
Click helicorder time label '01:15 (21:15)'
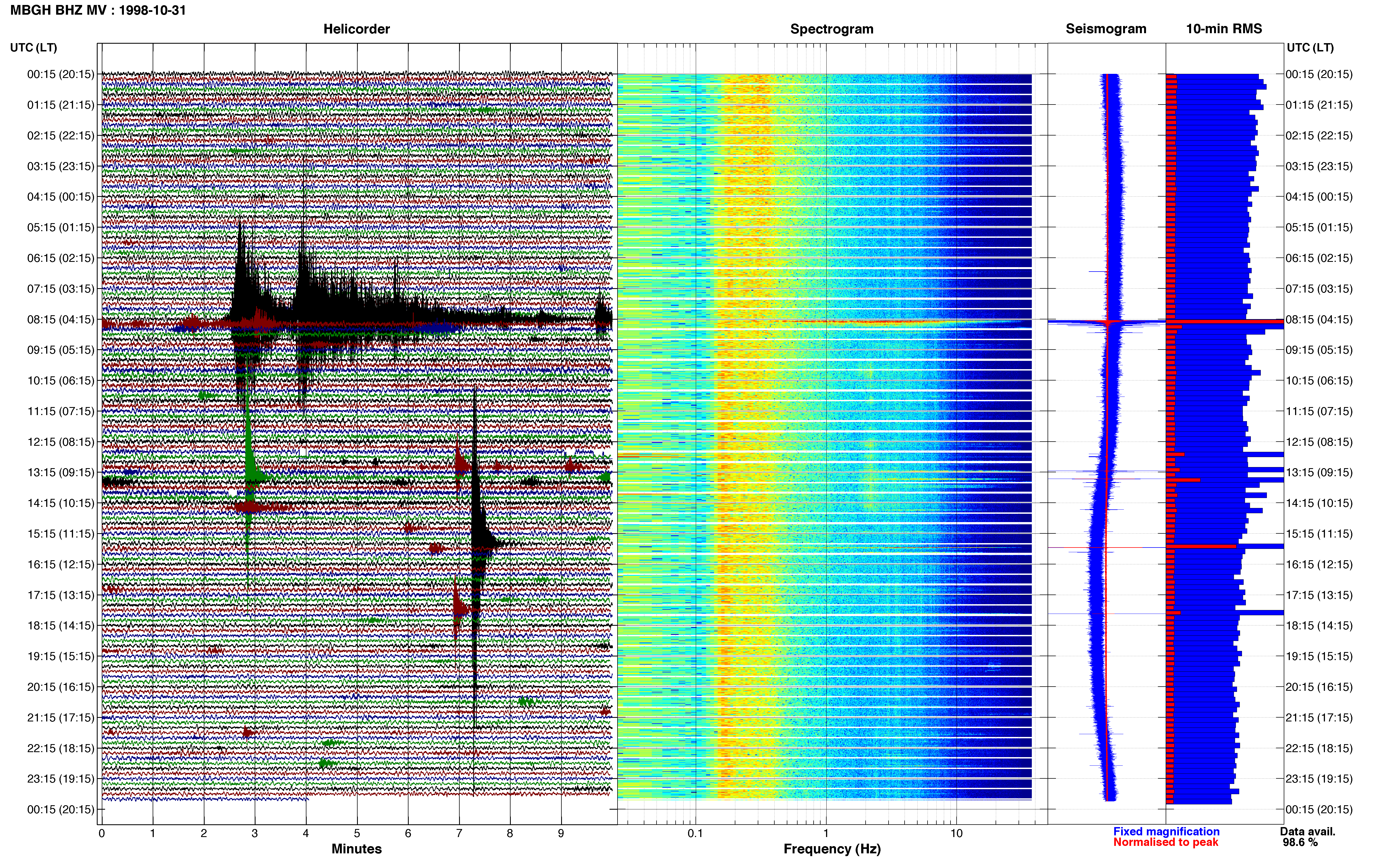coord(61,105)
